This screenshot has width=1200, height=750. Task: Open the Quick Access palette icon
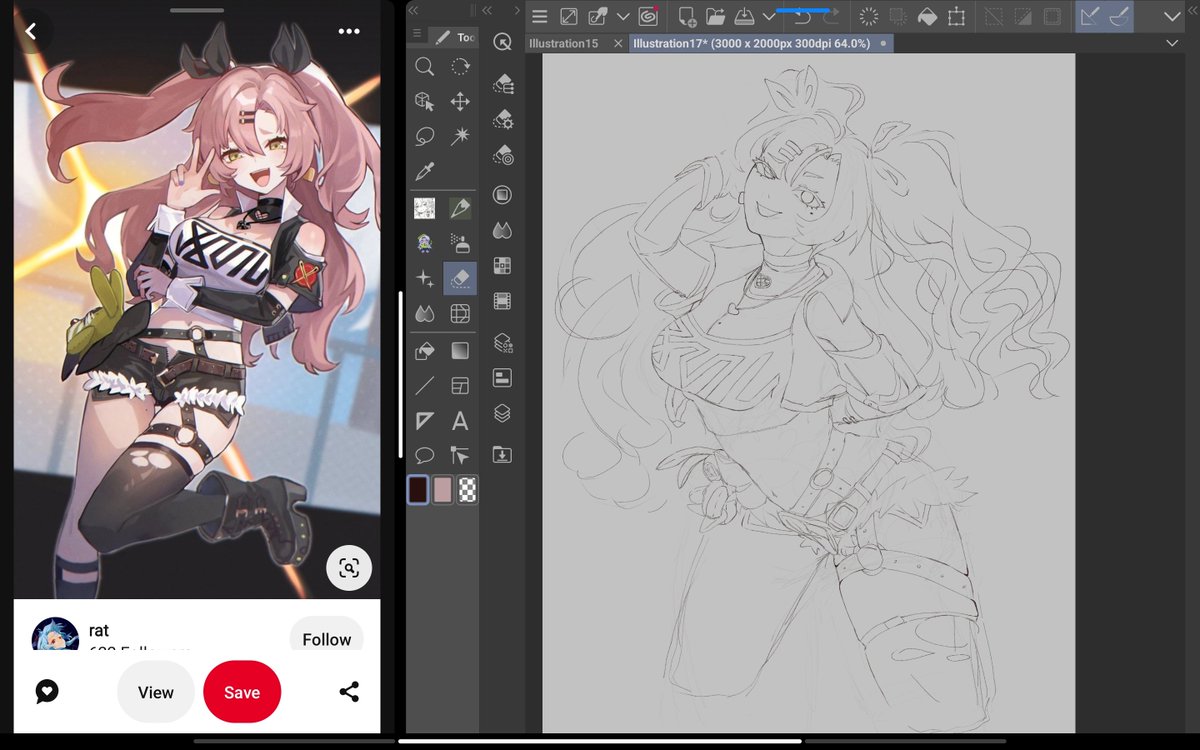click(502, 42)
